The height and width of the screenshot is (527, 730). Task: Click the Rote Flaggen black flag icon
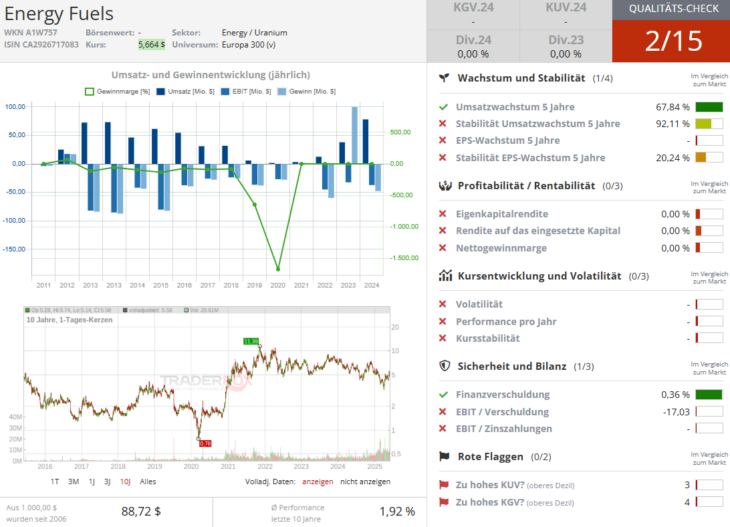point(445,456)
